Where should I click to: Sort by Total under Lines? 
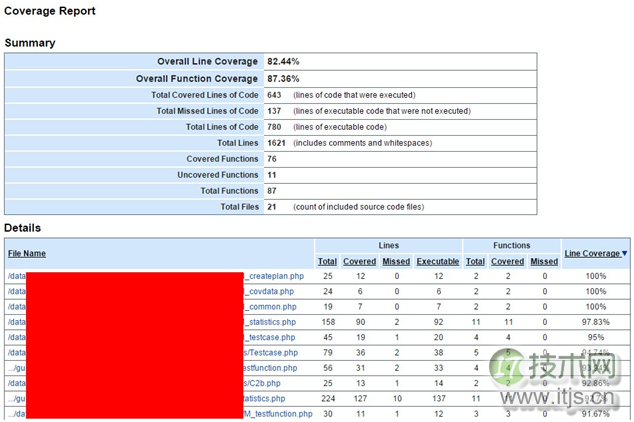coord(327,261)
